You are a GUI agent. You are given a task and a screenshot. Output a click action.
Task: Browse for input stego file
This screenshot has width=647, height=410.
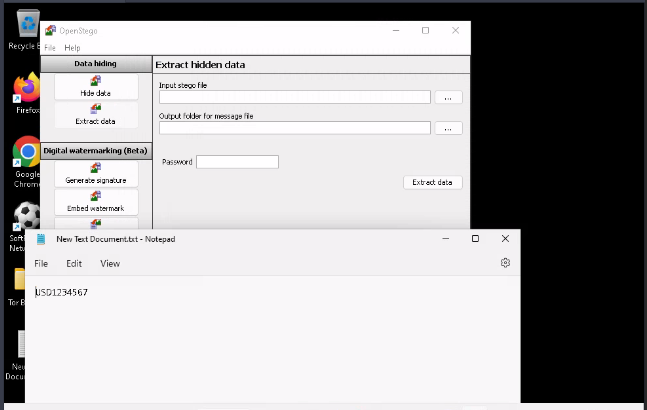click(x=448, y=98)
